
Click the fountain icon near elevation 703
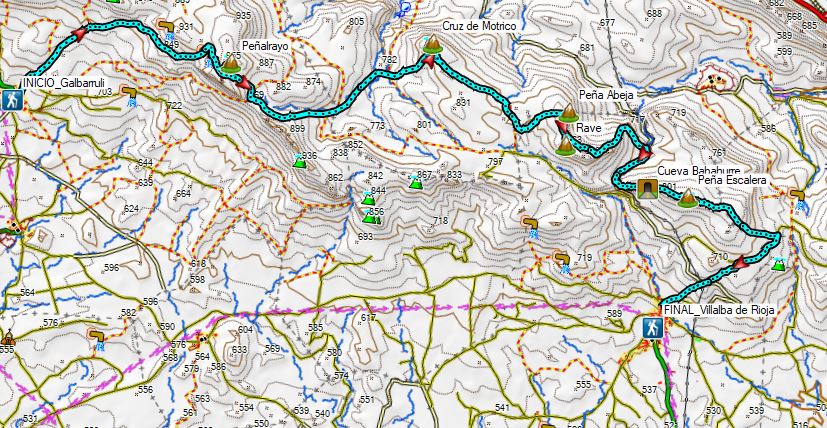pyautogui.click(x=130, y=96)
